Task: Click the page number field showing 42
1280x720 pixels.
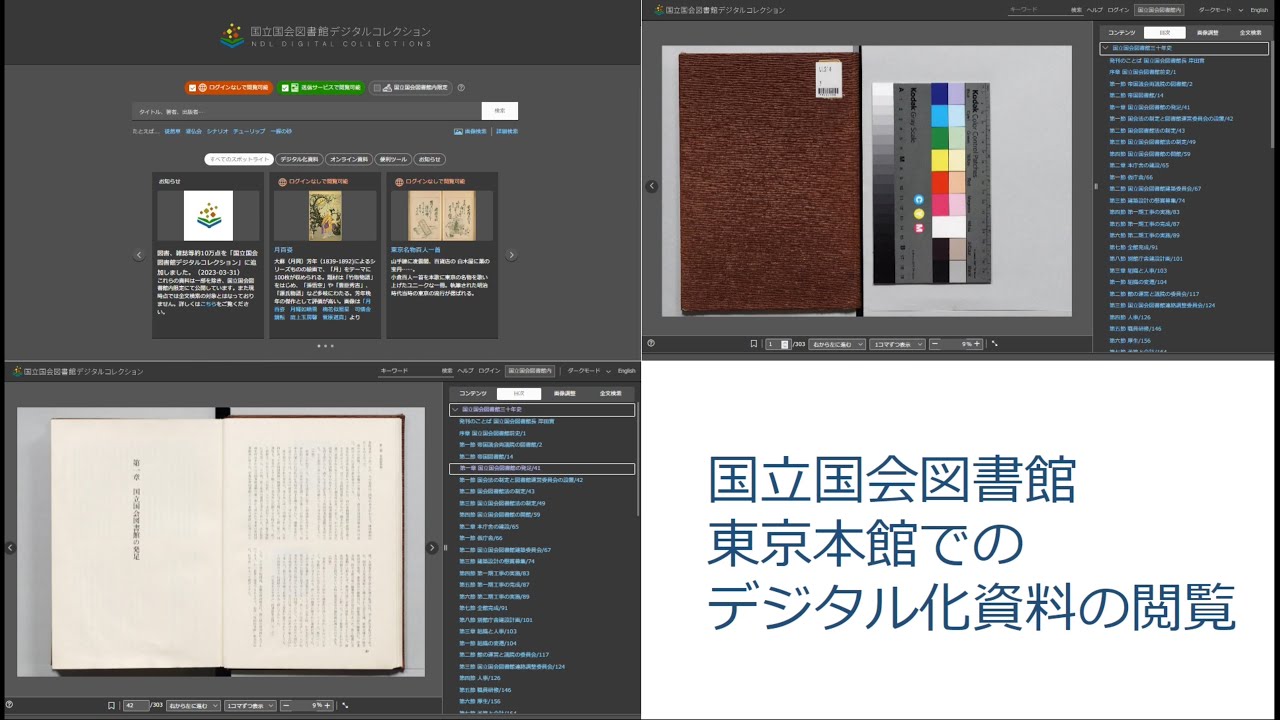Action: (135, 705)
